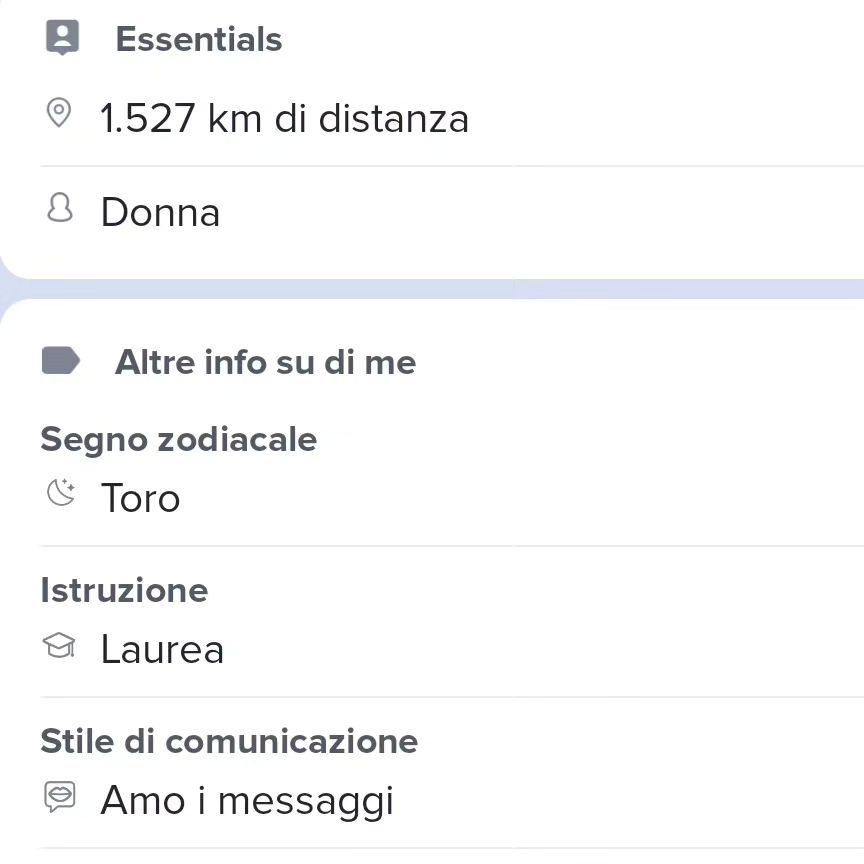Click the Stile di comunicazione label
Screen dimensions: 864x864
229,741
